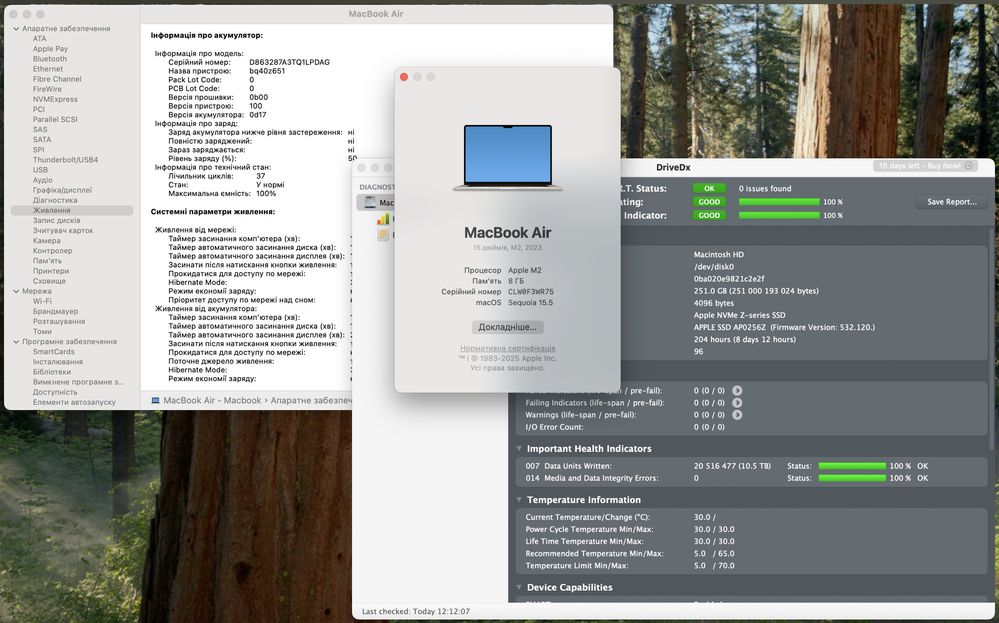Select Розташування in the sidebar
This screenshot has width=999, height=623.
[x=59, y=322]
